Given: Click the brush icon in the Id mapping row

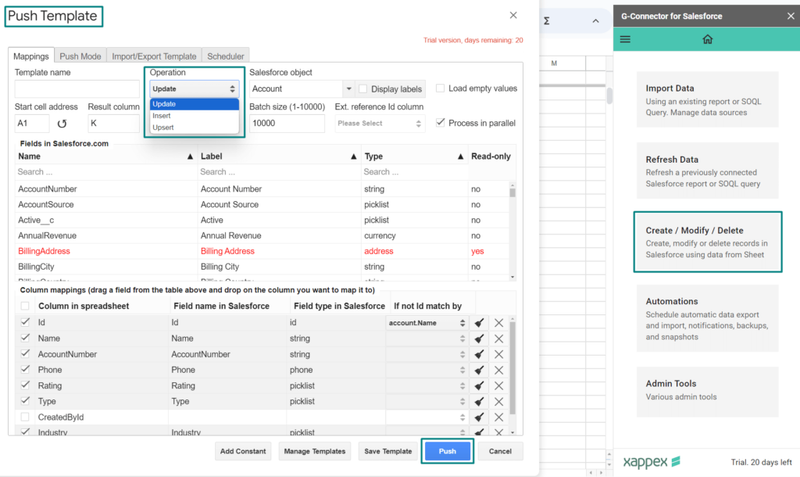Looking at the screenshot, I should (x=479, y=323).
